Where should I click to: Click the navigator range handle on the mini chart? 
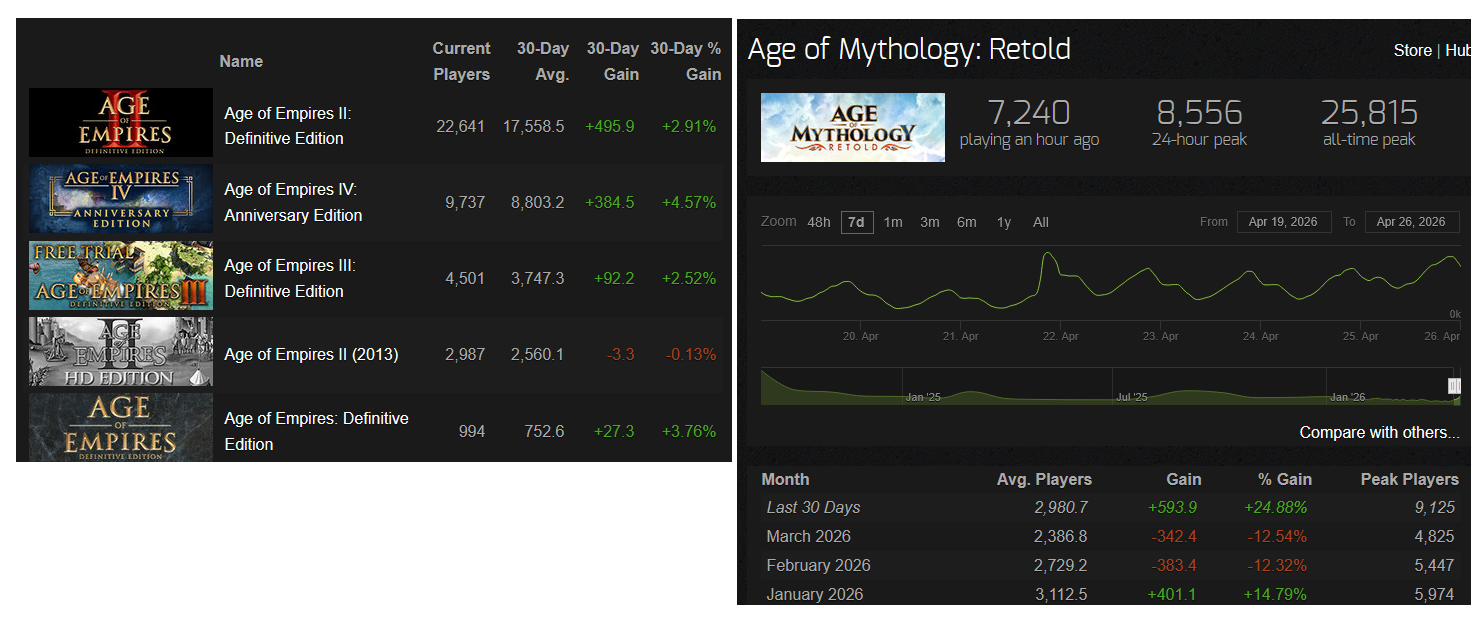(1454, 386)
